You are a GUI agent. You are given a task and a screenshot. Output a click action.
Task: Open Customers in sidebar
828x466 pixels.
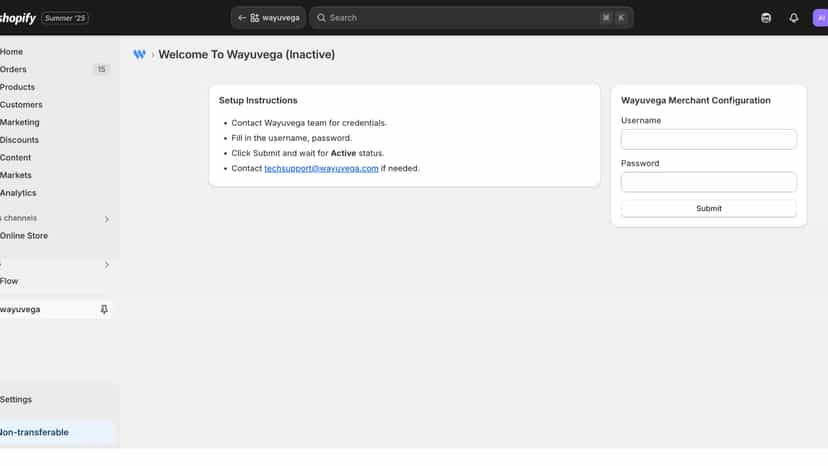[21, 105]
